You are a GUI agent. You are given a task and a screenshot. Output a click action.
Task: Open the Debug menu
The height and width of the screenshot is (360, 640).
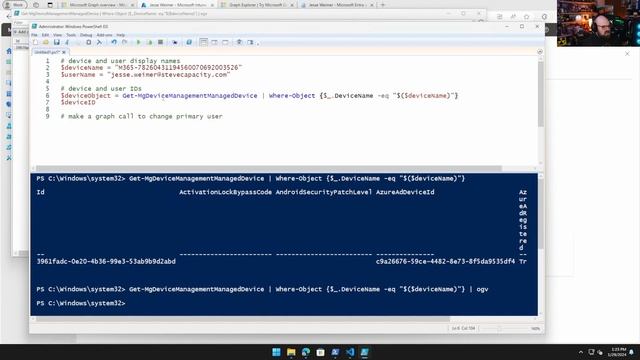point(86,35)
